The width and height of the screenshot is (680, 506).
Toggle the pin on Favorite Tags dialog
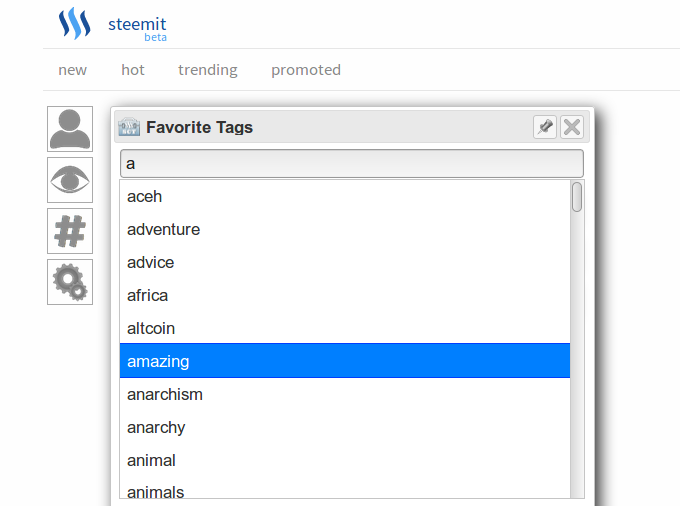point(545,127)
